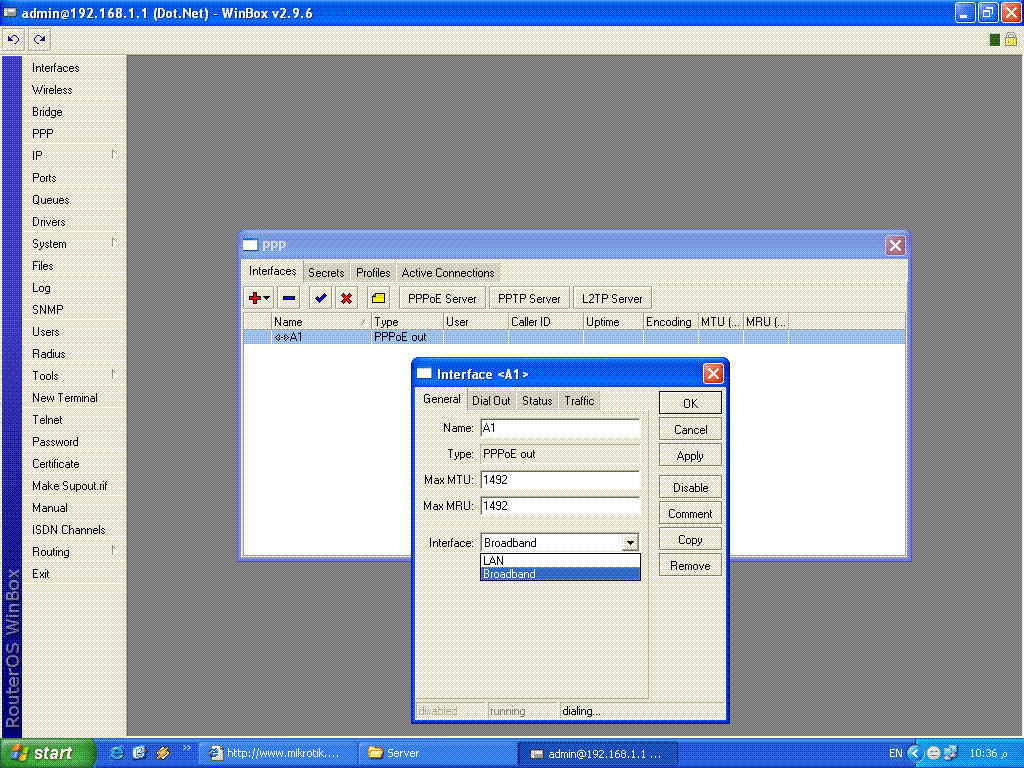Open the add-interface dropdown arrow beside plus

pos(266,298)
